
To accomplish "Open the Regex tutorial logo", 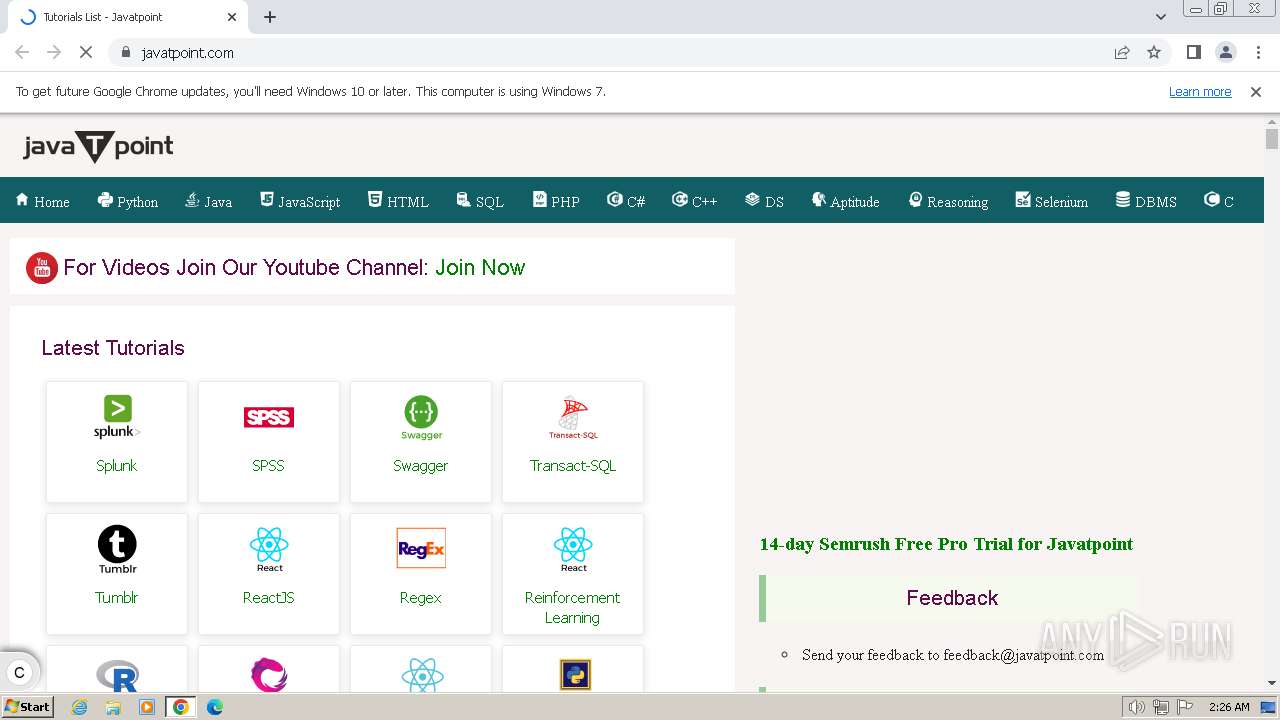I will pyautogui.click(x=421, y=548).
